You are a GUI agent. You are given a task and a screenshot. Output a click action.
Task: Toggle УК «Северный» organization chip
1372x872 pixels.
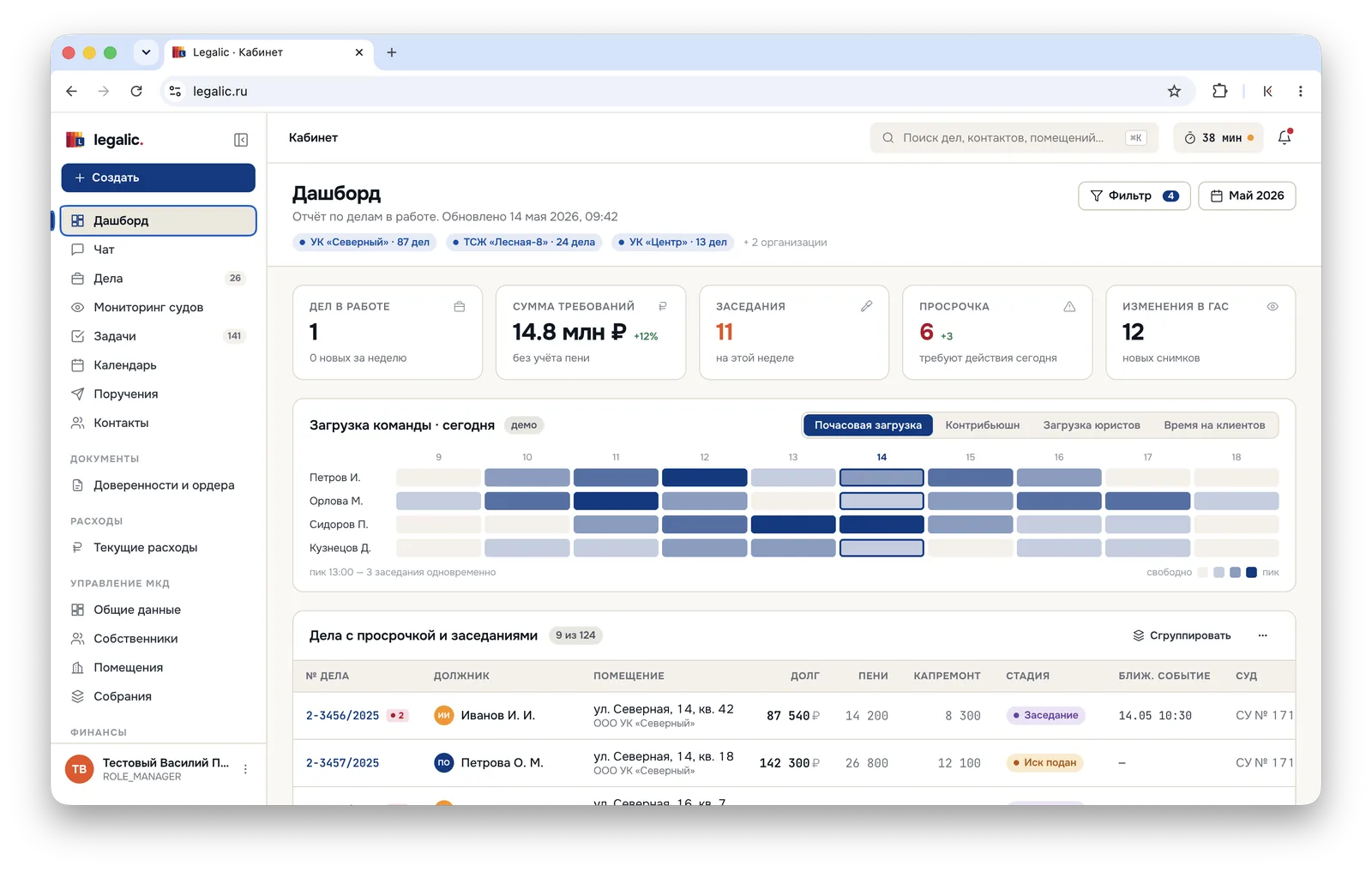[364, 243]
